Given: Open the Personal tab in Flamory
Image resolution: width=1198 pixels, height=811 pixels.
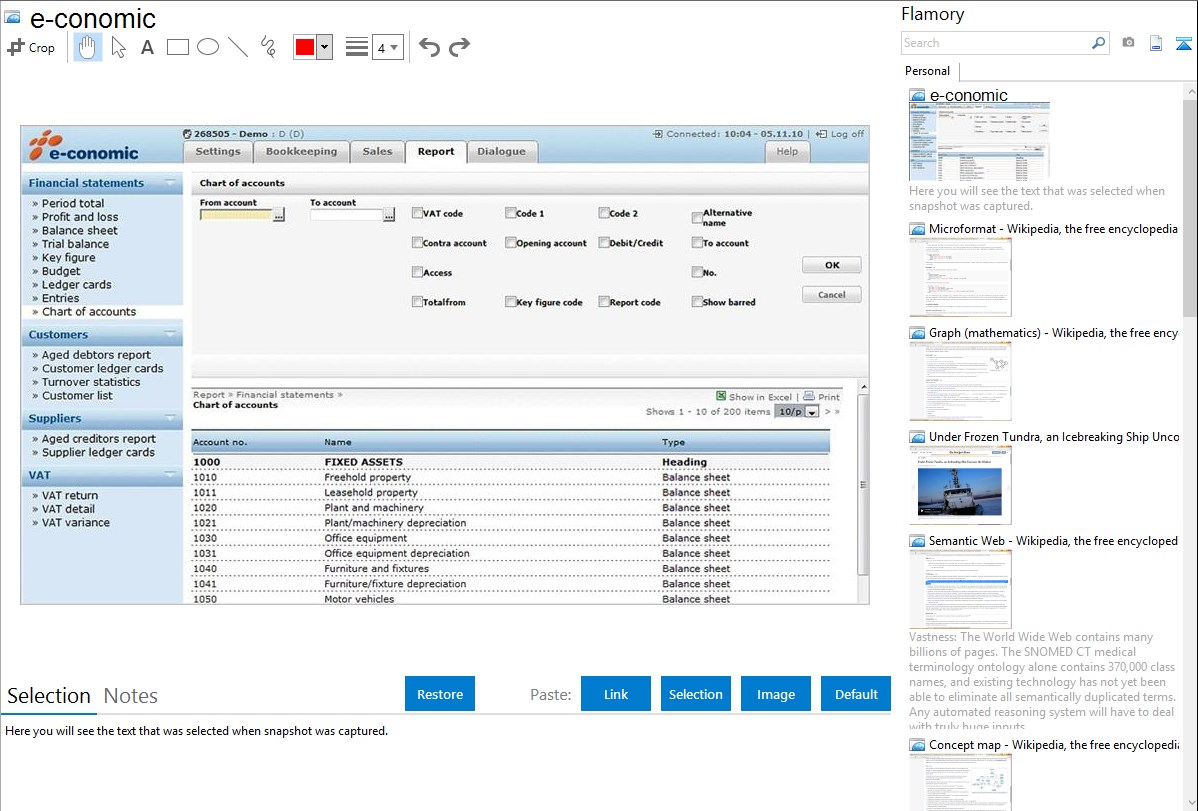Looking at the screenshot, I should pos(927,71).
